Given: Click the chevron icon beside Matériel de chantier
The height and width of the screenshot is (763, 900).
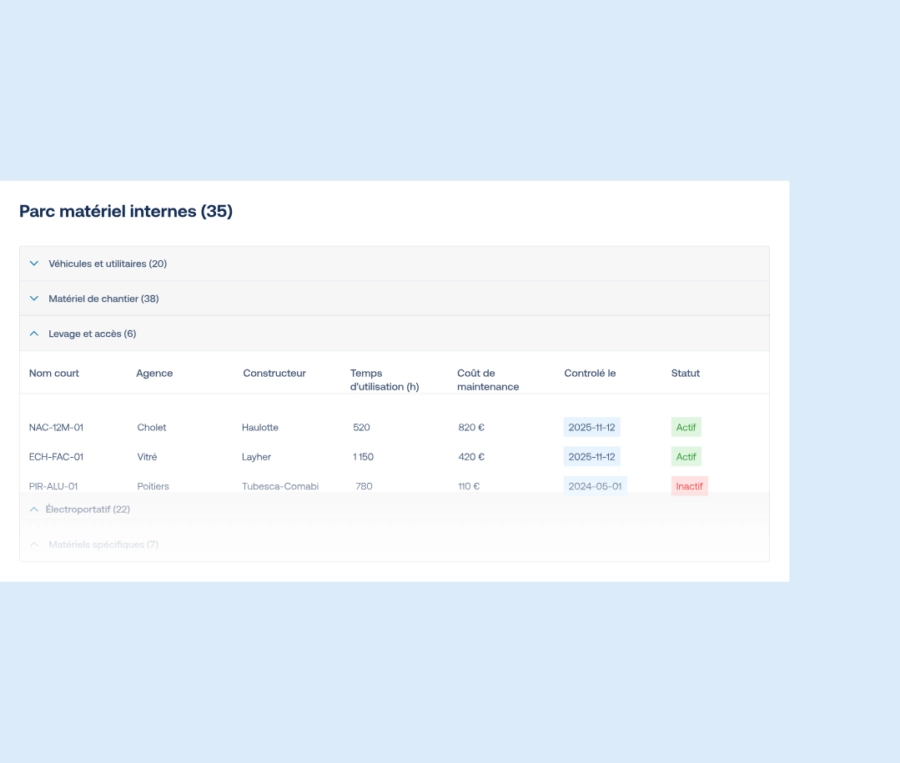Looking at the screenshot, I should pos(34,299).
